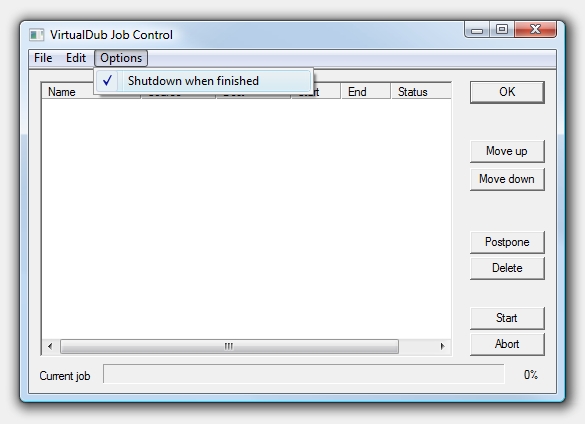Click the Start button
This screenshot has width=585, height=424.
tap(507, 318)
